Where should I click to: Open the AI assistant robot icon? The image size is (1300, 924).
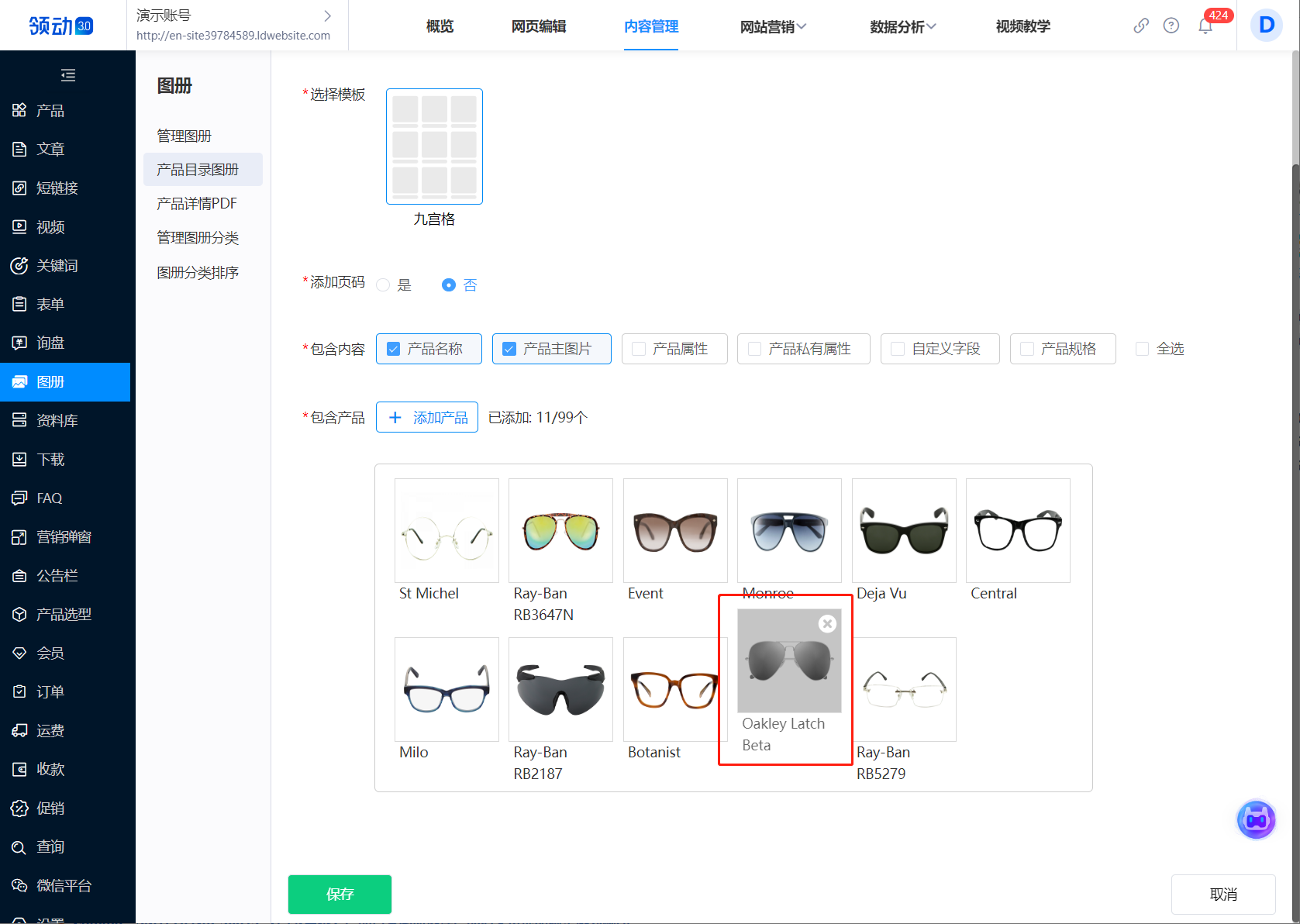click(x=1256, y=819)
